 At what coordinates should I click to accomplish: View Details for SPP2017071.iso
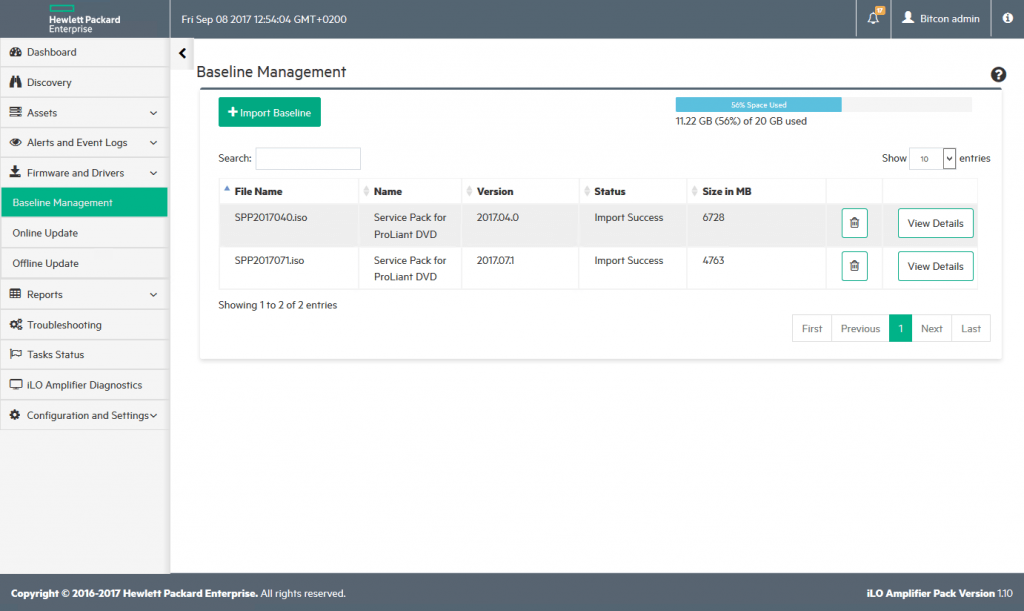pos(935,266)
